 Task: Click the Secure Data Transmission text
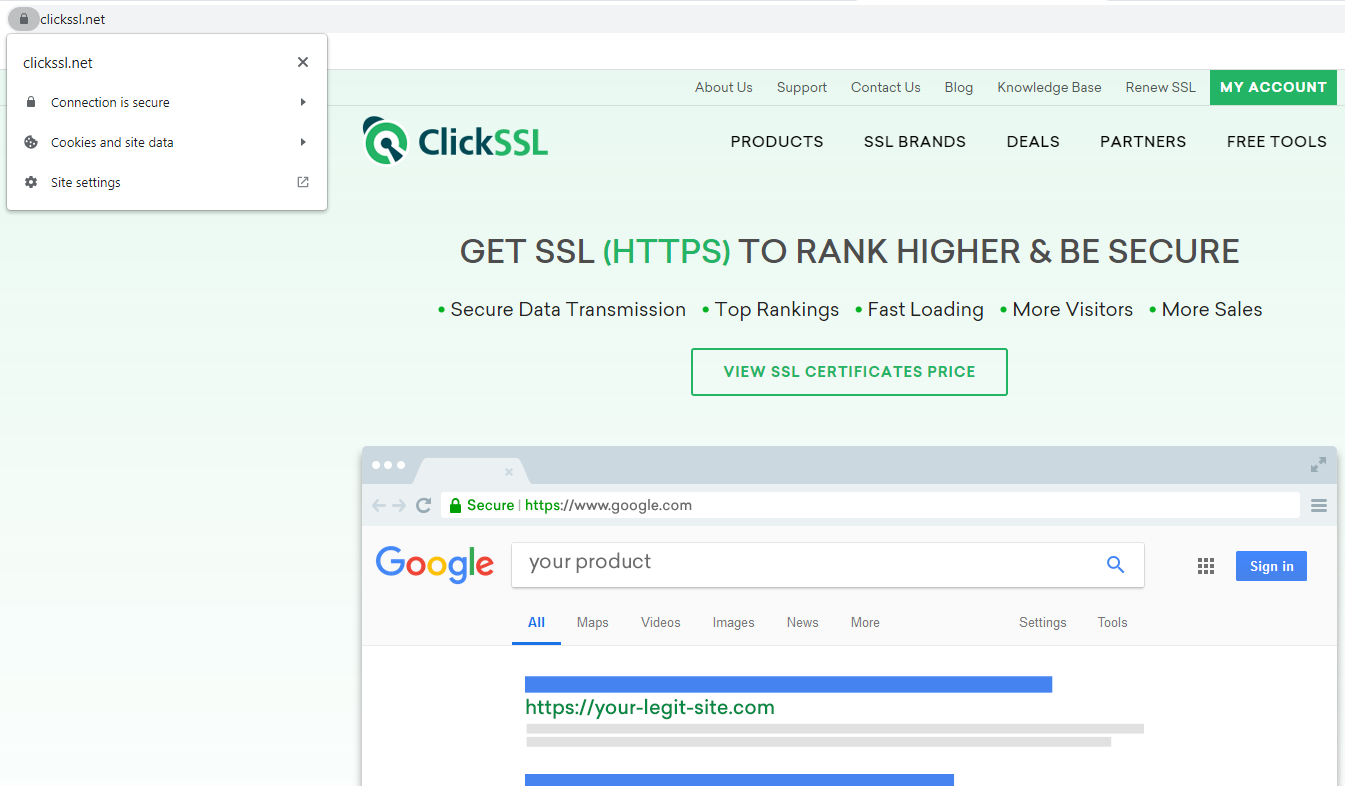[568, 310]
